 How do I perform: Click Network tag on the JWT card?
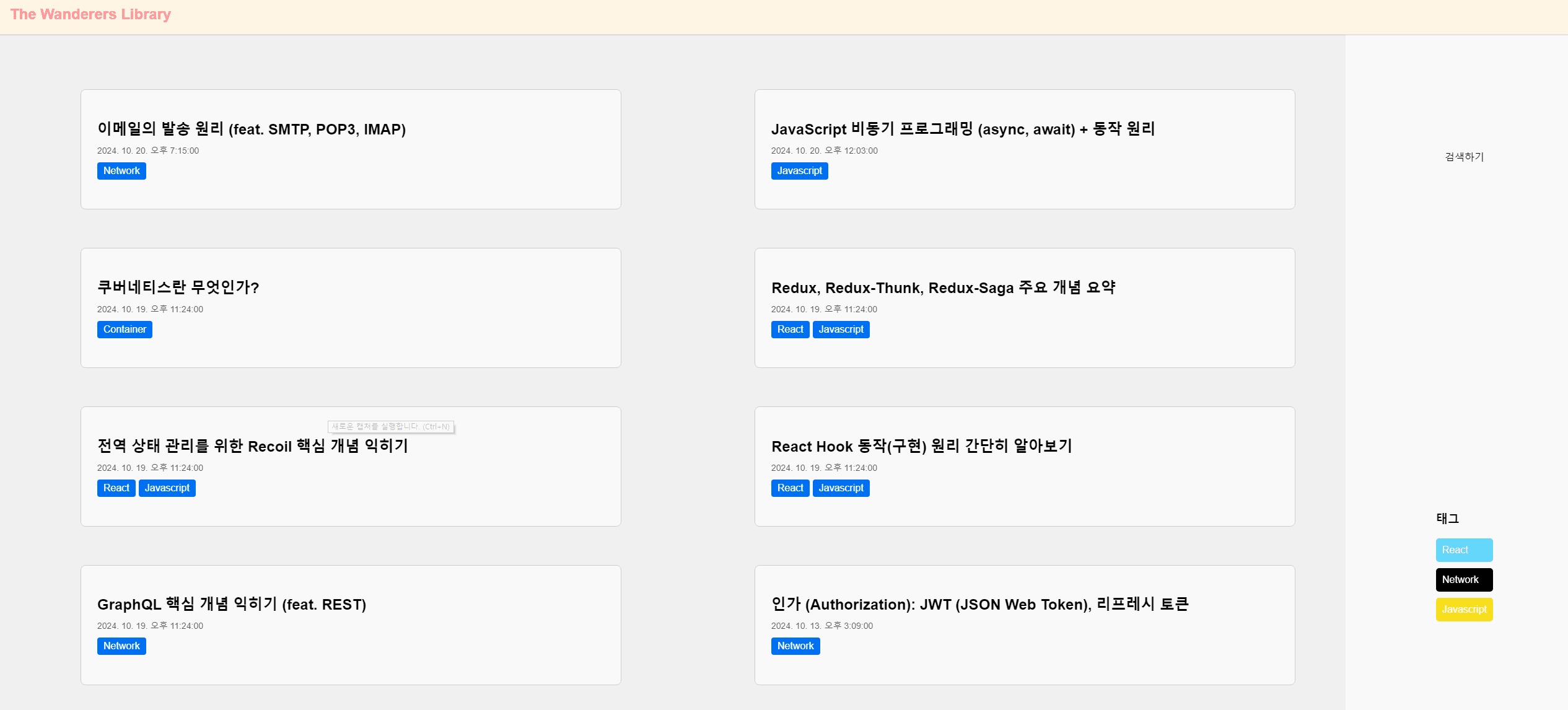(795, 646)
